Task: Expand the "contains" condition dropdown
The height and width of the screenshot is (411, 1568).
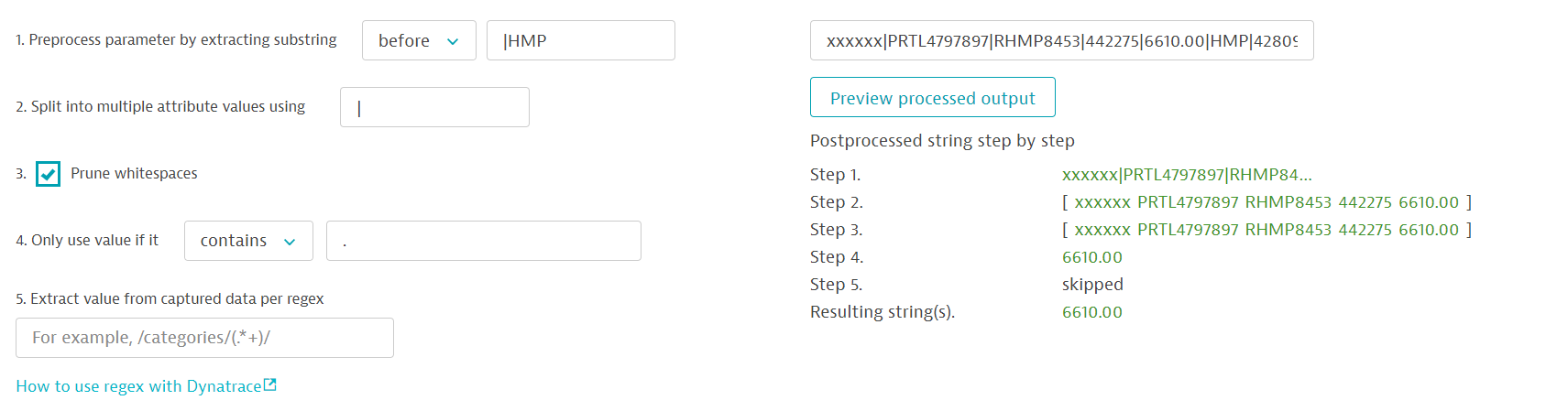Action: tap(248, 241)
